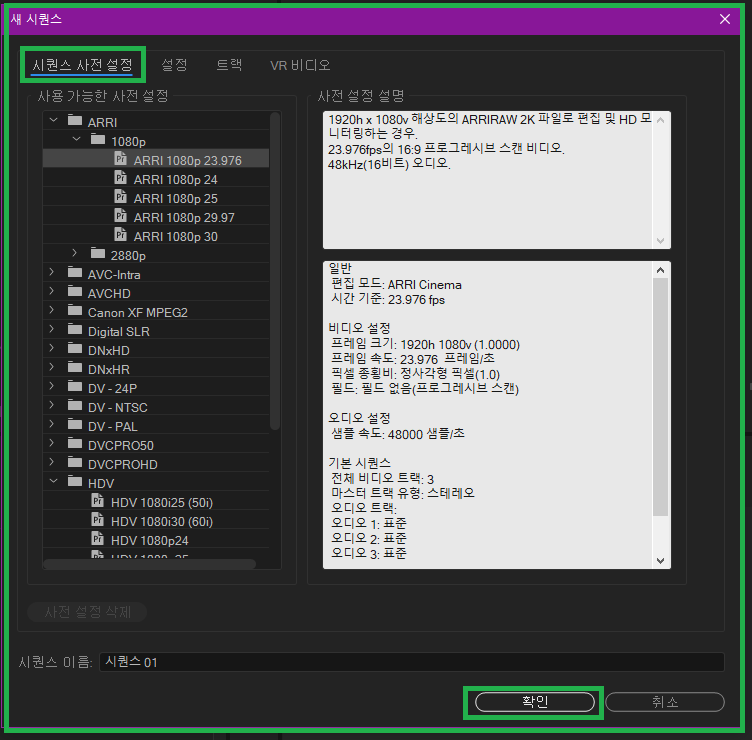Click the details panel scroll-up arrow

(x=660, y=270)
